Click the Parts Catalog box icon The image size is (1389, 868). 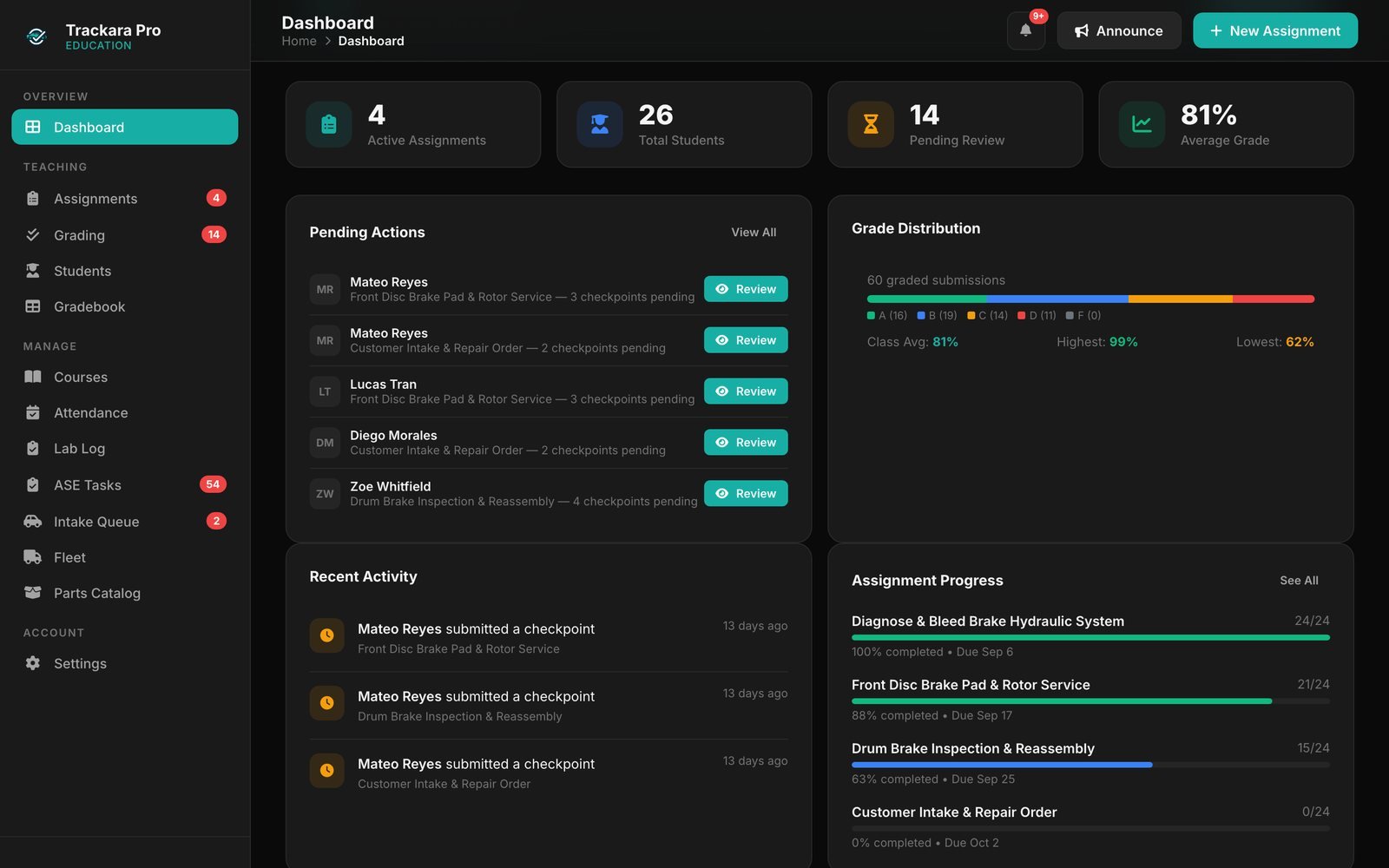[33, 593]
